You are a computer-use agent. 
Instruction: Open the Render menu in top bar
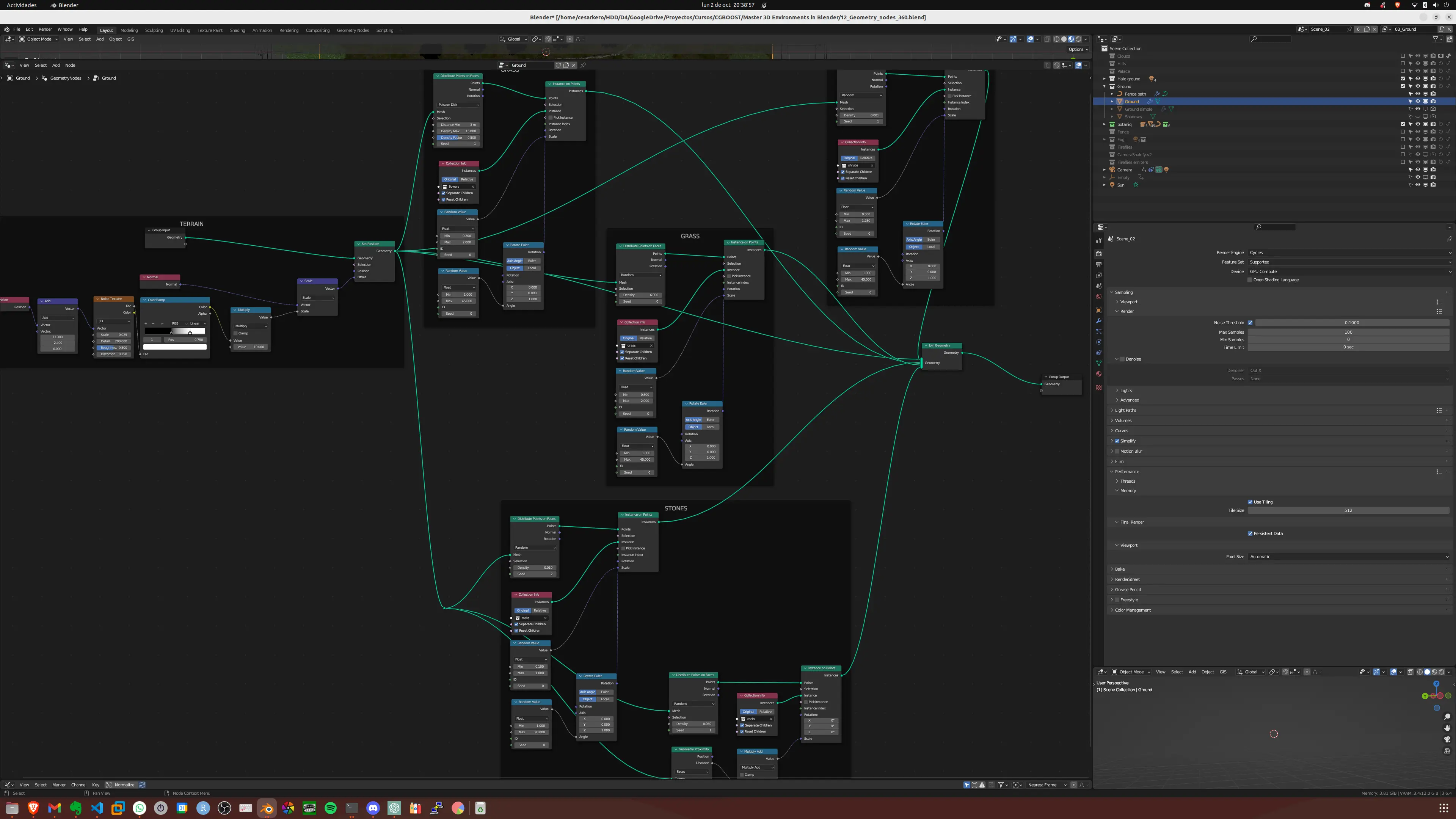[x=45, y=30]
